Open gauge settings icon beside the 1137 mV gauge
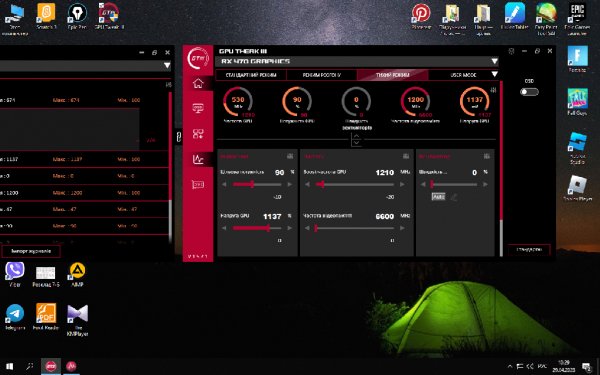 point(493,90)
